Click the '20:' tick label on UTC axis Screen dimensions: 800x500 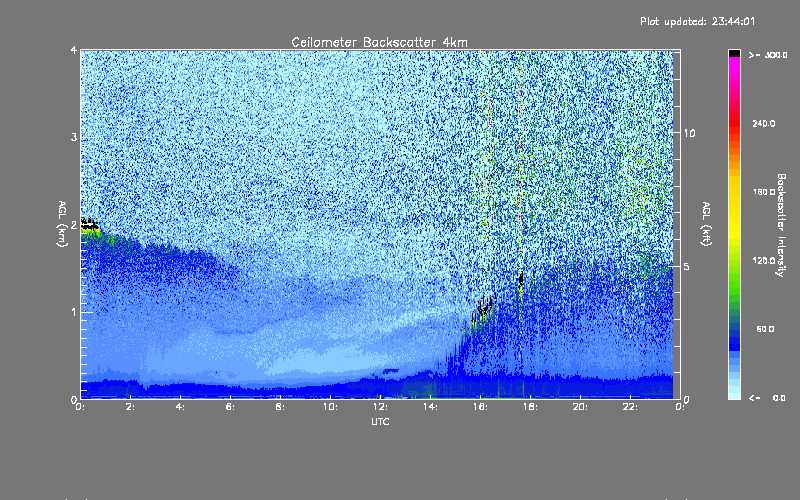(x=580, y=407)
